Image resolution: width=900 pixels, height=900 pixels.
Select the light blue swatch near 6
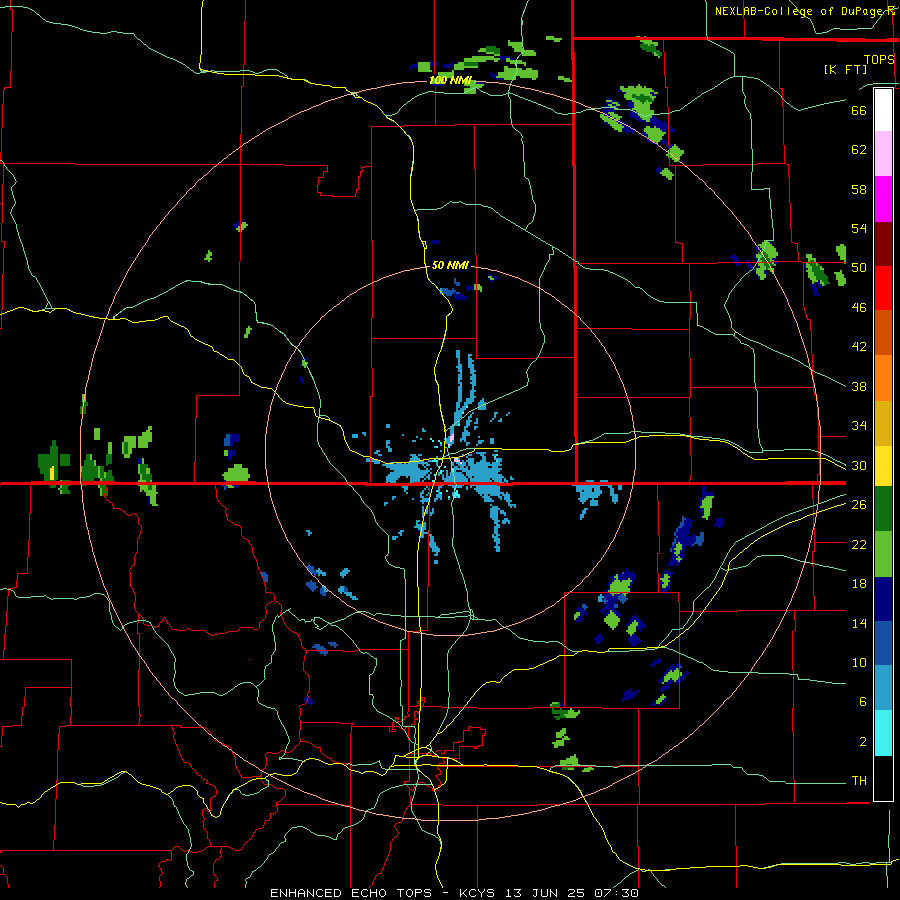click(883, 688)
